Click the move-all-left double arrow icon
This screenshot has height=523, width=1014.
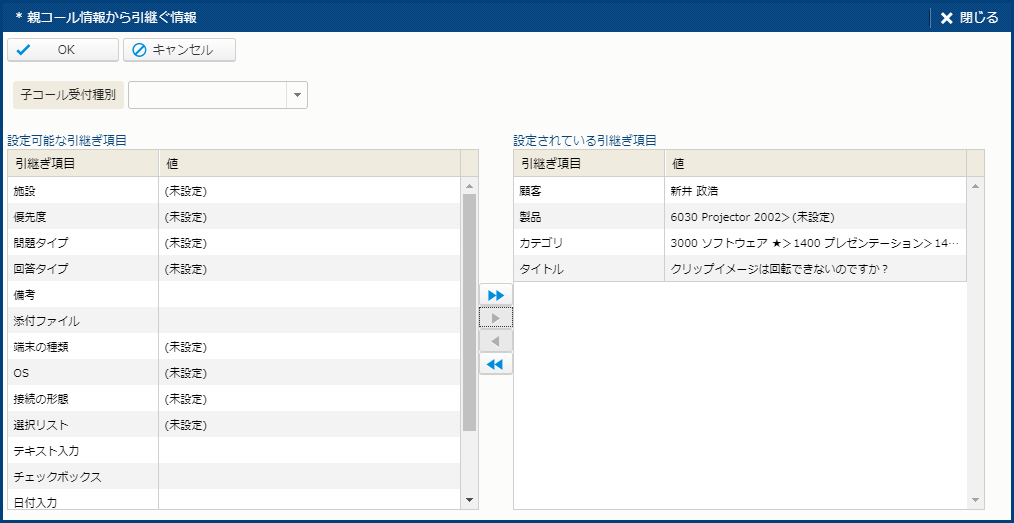pyautogui.click(x=496, y=364)
